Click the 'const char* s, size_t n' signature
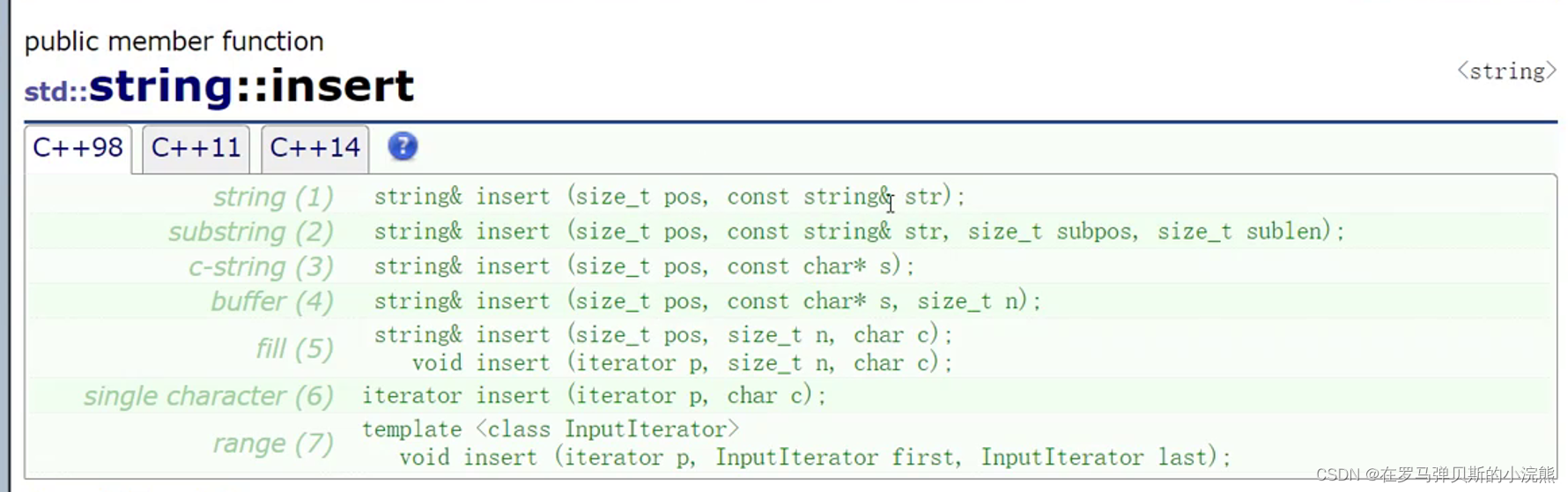Image resolution: width=1568 pixels, height=492 pixels. tap(707, 302)
